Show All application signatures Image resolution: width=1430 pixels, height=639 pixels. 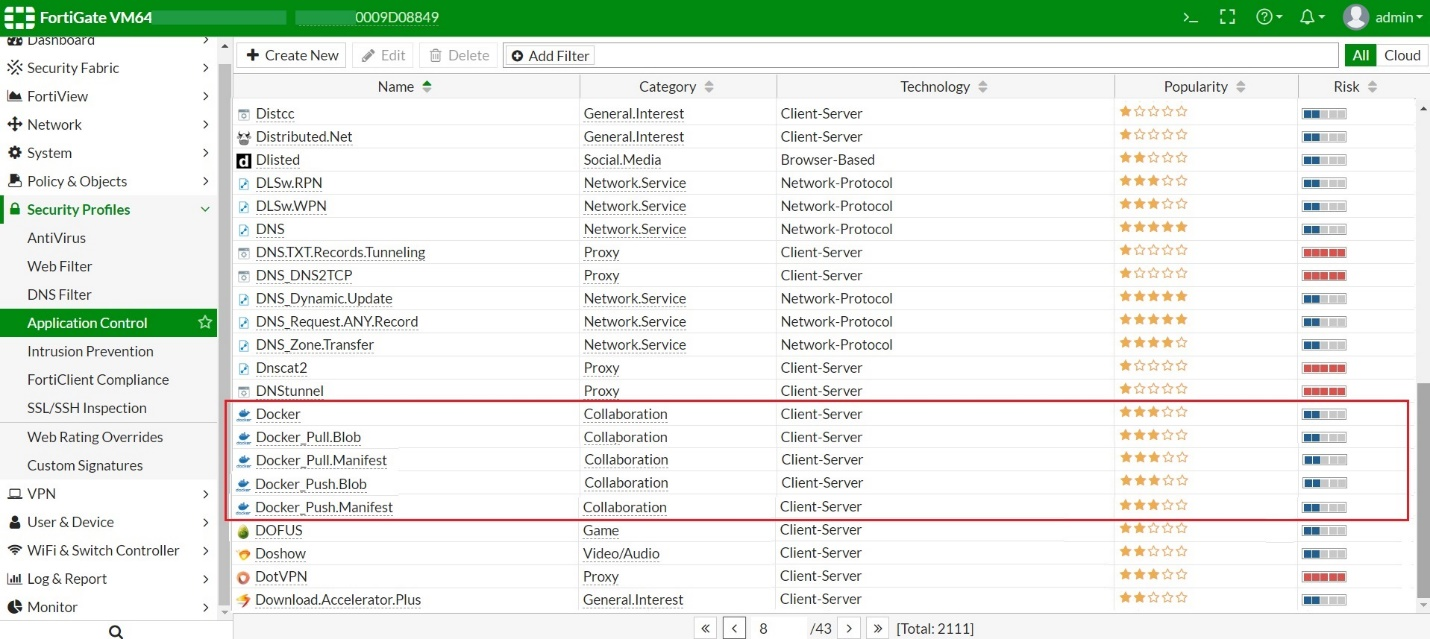(1360, 55)
